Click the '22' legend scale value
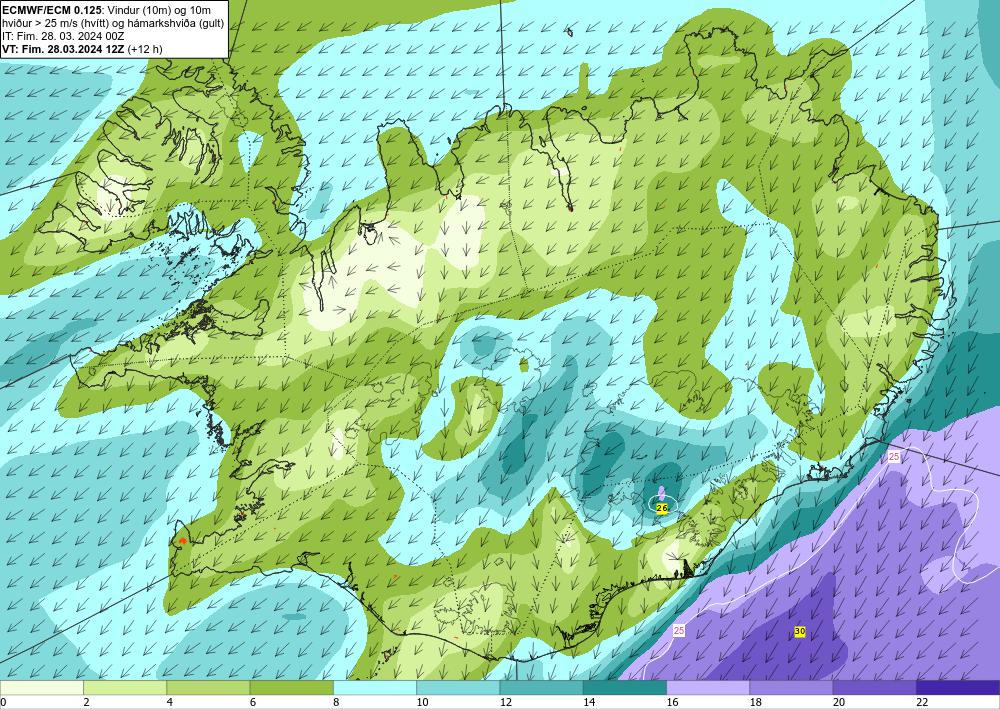1000x709 pixels. pos(923,702)
